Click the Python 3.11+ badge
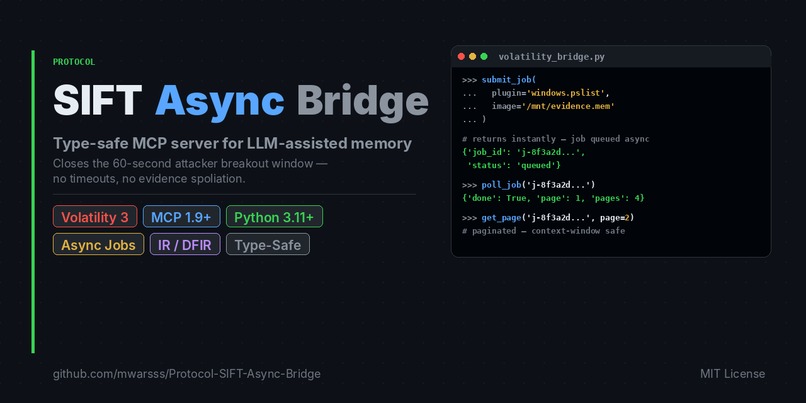Viewport: 806px width, 403px height. click(274, 216)
